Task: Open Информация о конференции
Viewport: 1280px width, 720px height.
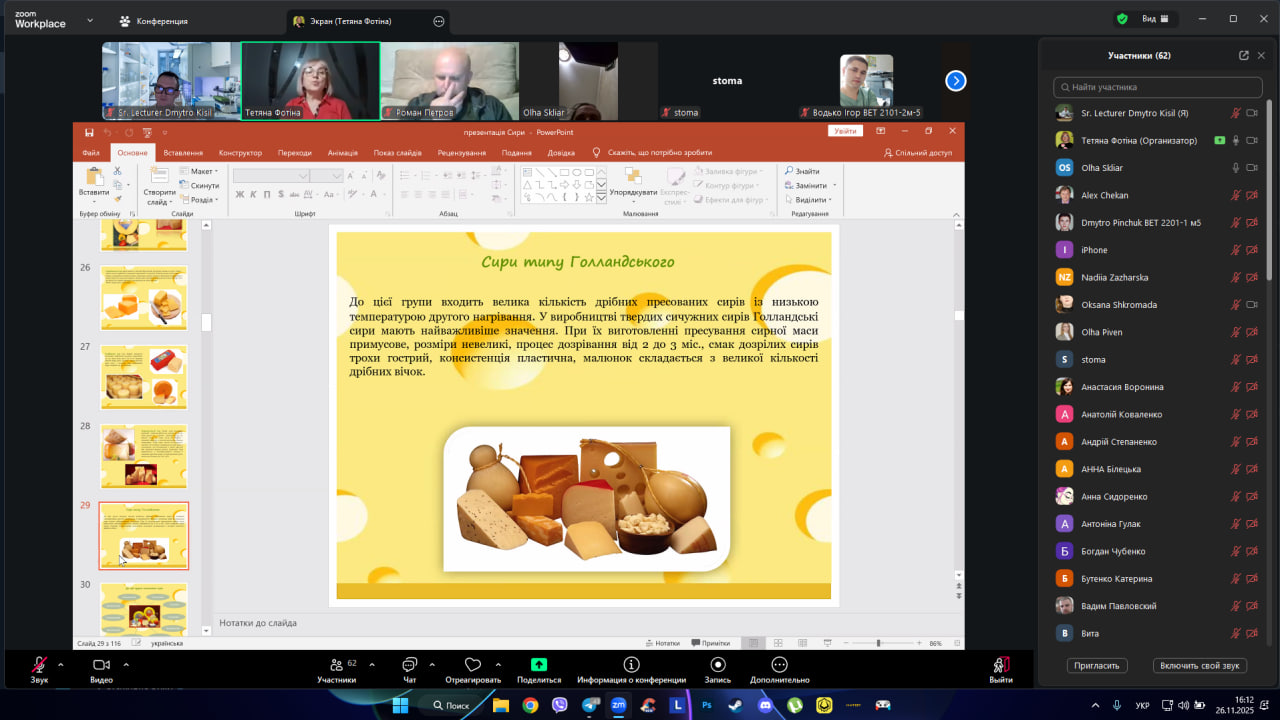Action: point(631,665)
